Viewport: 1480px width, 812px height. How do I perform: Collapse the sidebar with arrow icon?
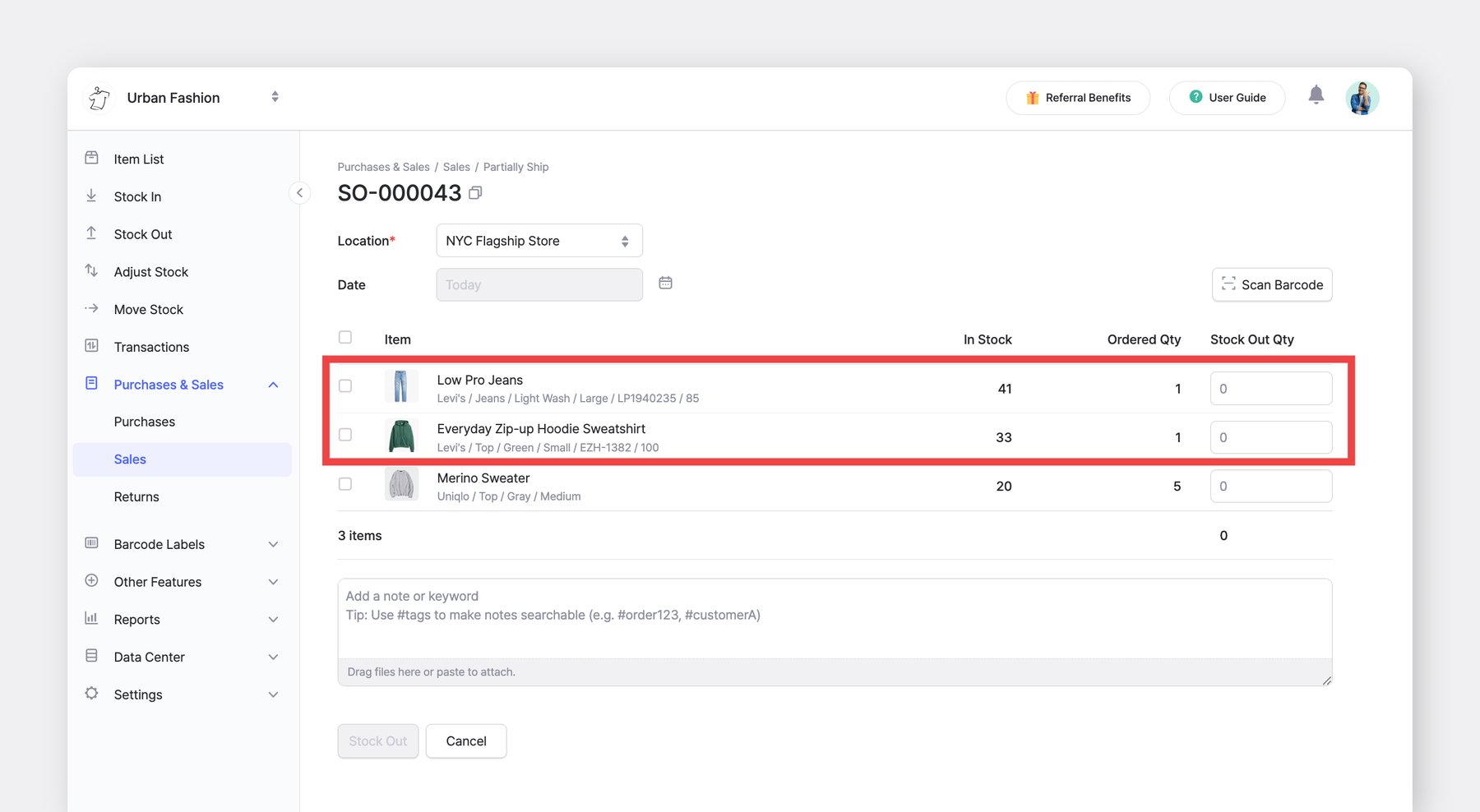[299, 193]
